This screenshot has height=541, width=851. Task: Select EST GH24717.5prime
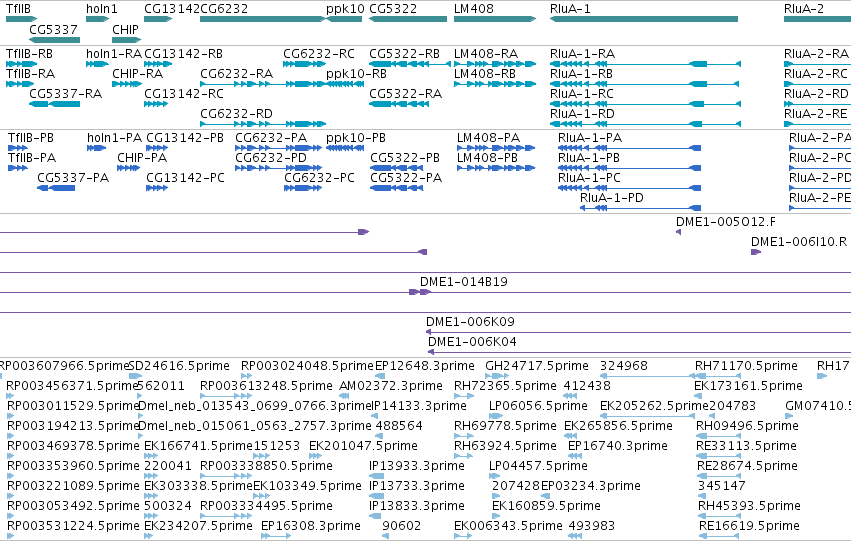tap(497, 376)
